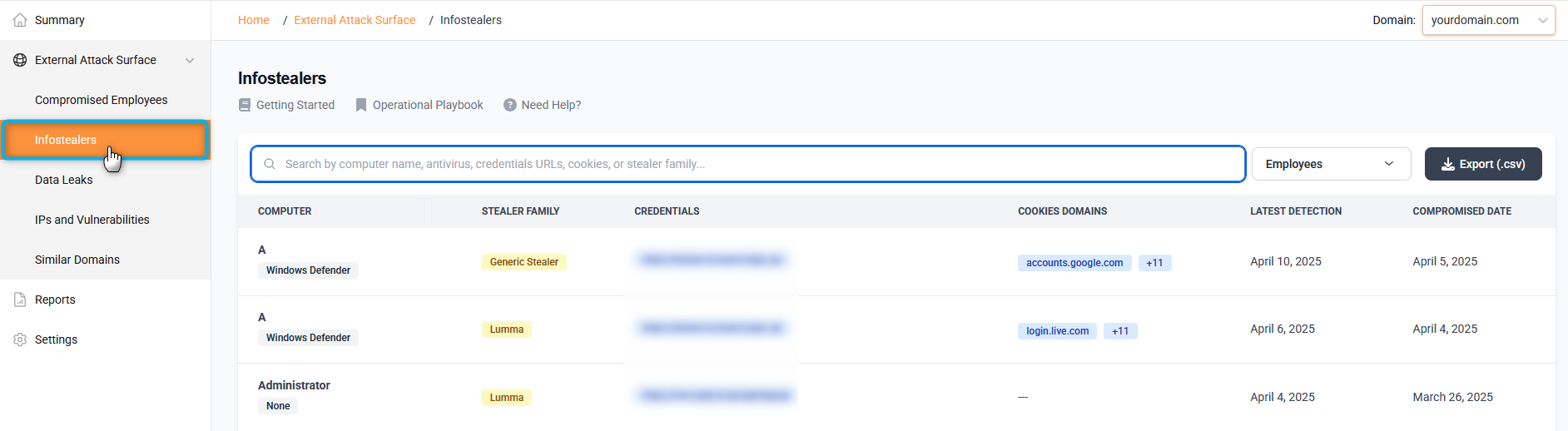Click the Export (.csv) button
The image size is (1568, 431).
(x=1482, y=164)
